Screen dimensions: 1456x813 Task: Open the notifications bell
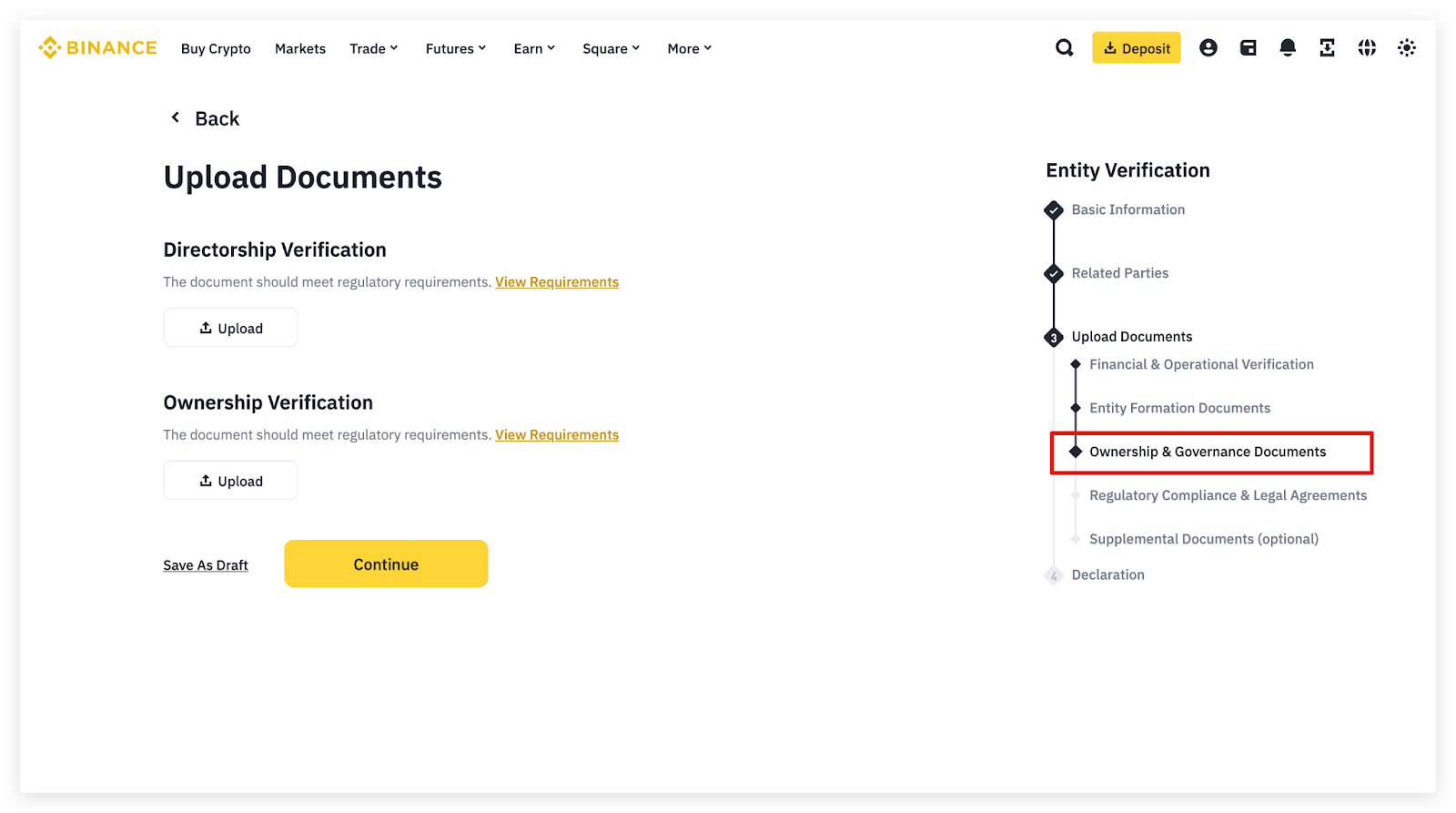click(x=1287, y=48)
